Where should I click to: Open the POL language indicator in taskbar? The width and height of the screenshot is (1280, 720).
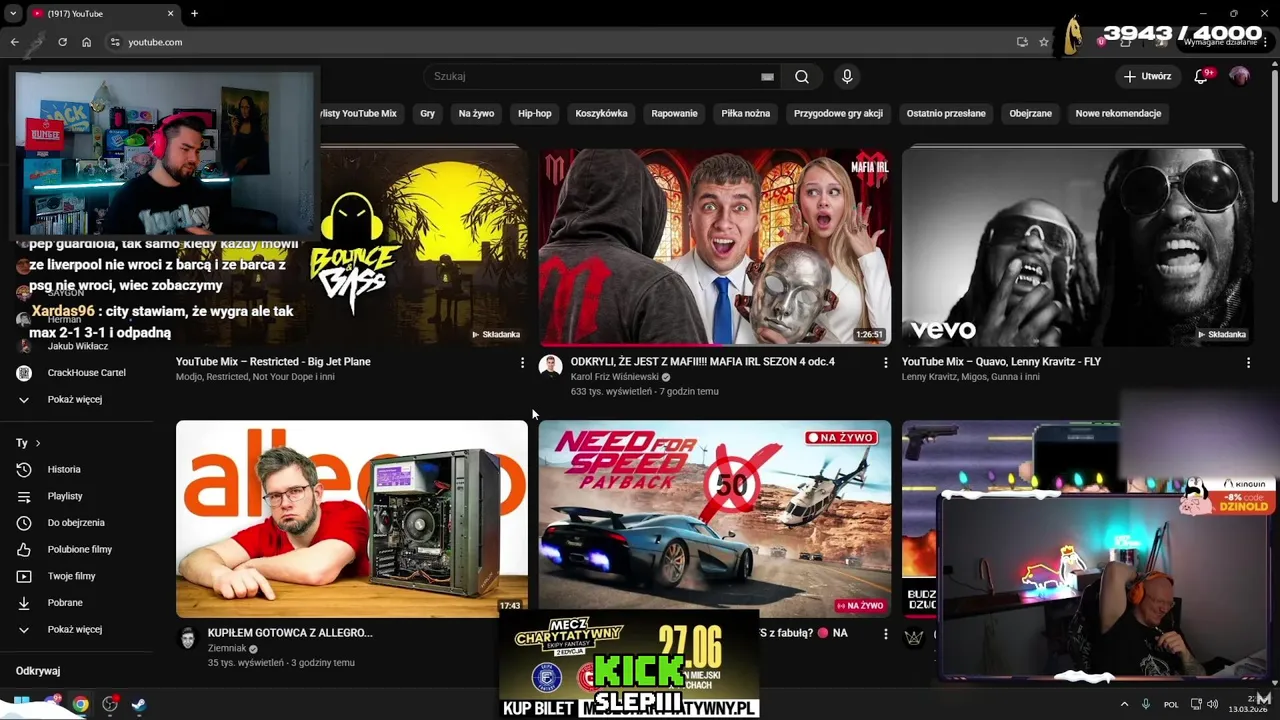1171,705
